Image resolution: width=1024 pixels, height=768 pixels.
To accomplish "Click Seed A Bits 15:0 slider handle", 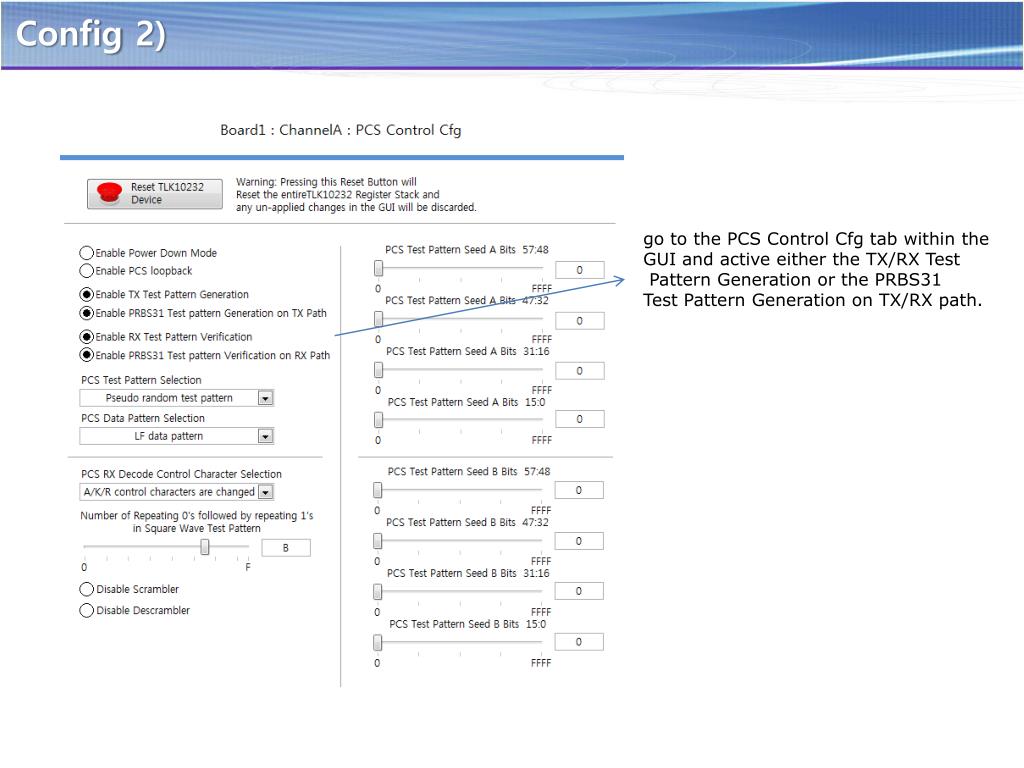I will pos(378,420).
